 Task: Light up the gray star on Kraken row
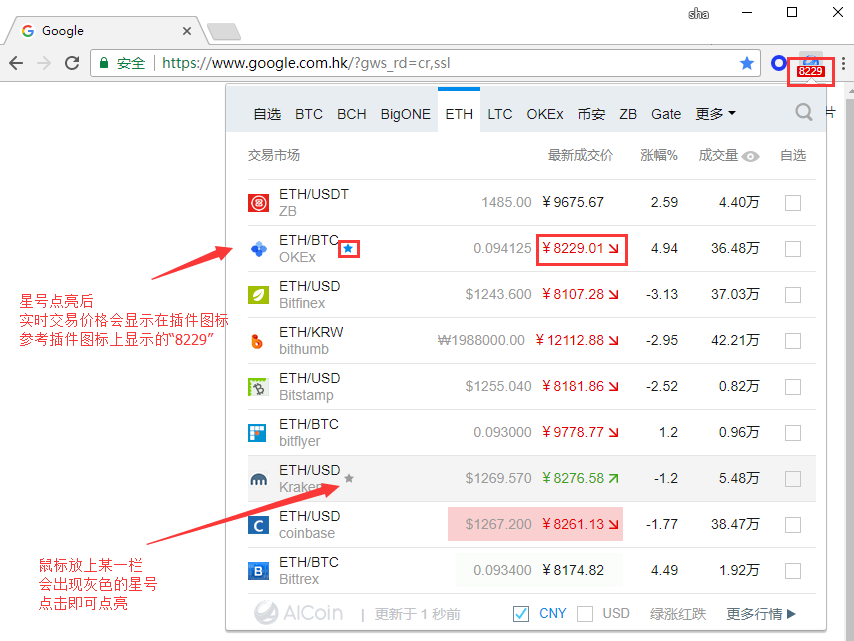tap(349, 478)
